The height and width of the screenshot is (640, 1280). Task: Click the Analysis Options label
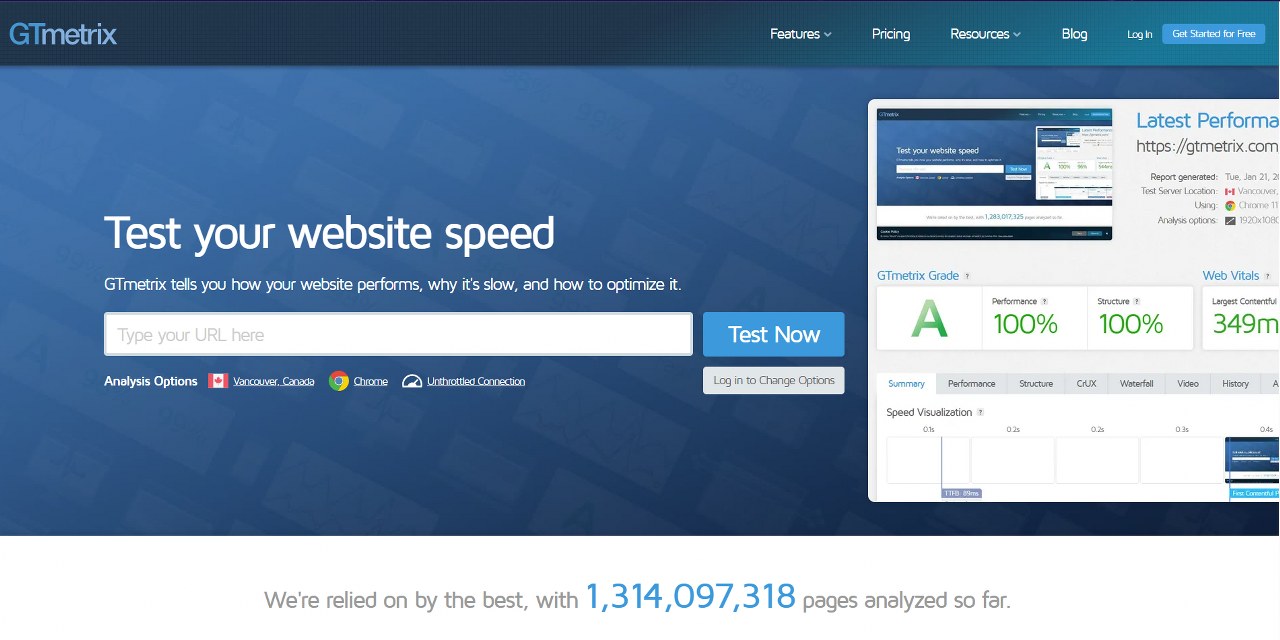(x=151, y=381)
